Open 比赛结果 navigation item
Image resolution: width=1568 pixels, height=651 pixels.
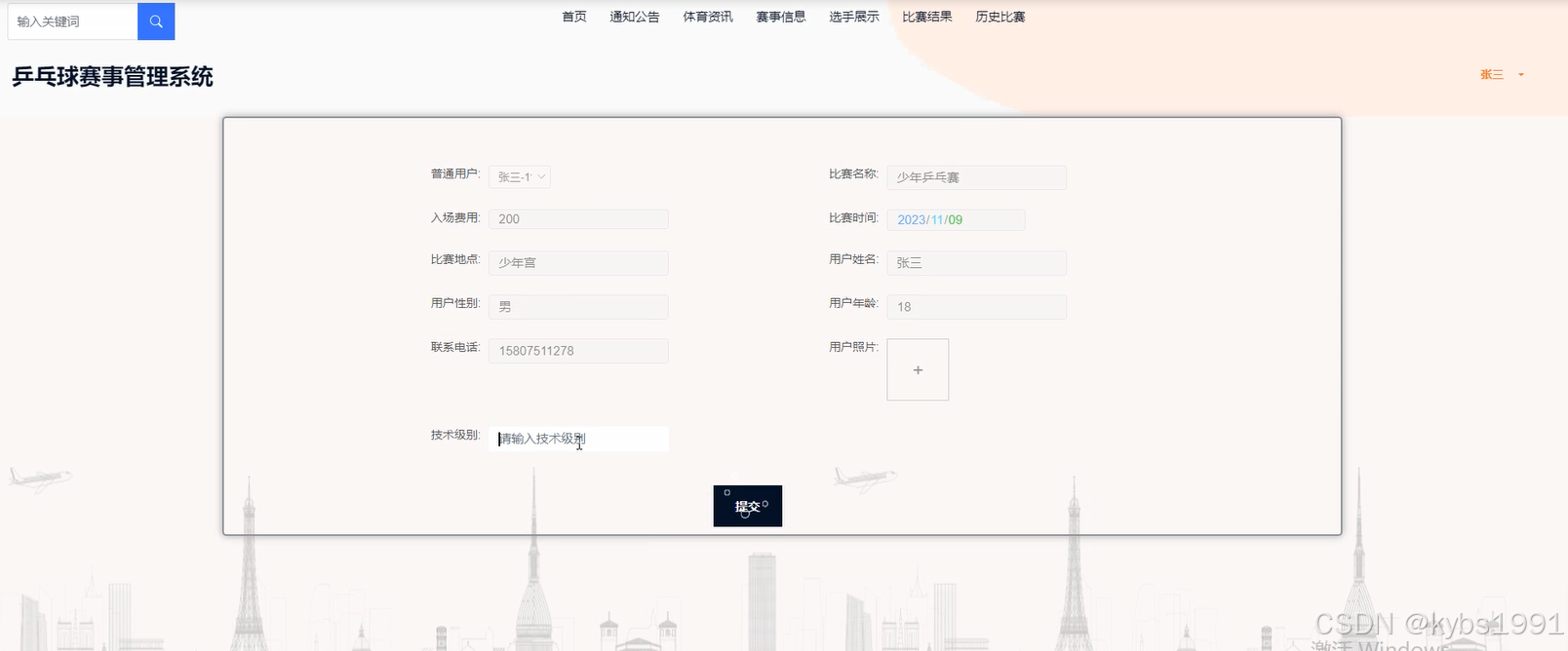(x=927, y=17)
